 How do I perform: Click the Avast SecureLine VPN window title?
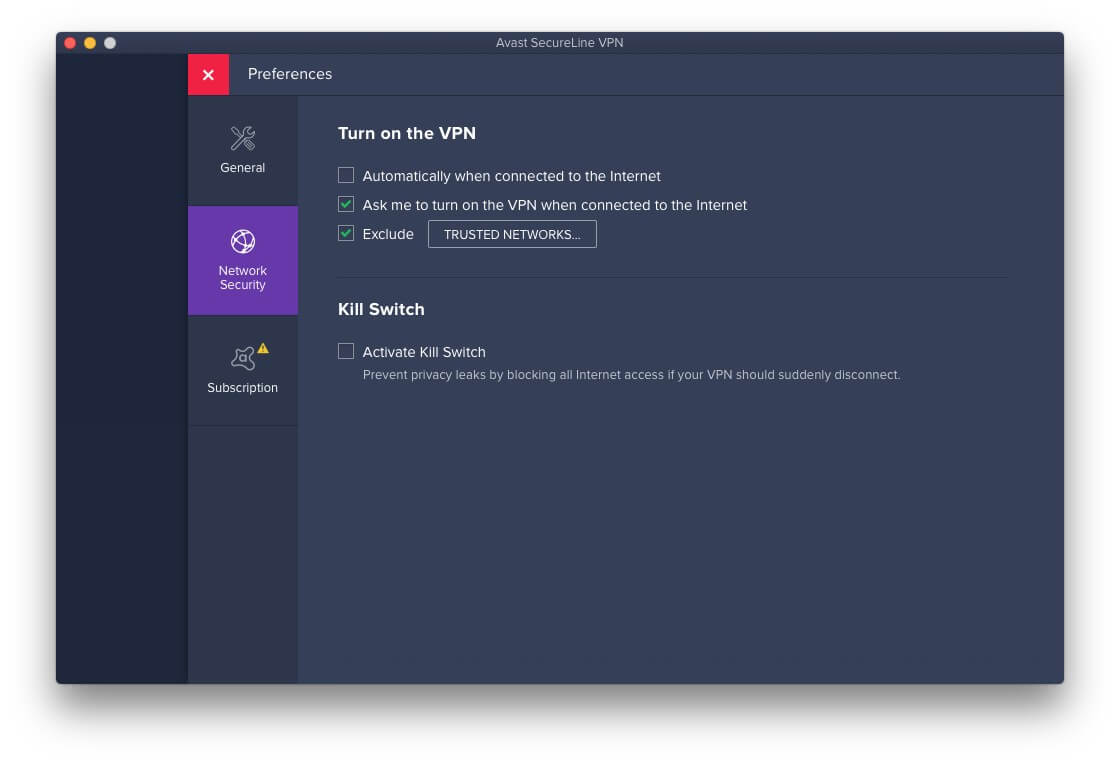tap(559, 43)
